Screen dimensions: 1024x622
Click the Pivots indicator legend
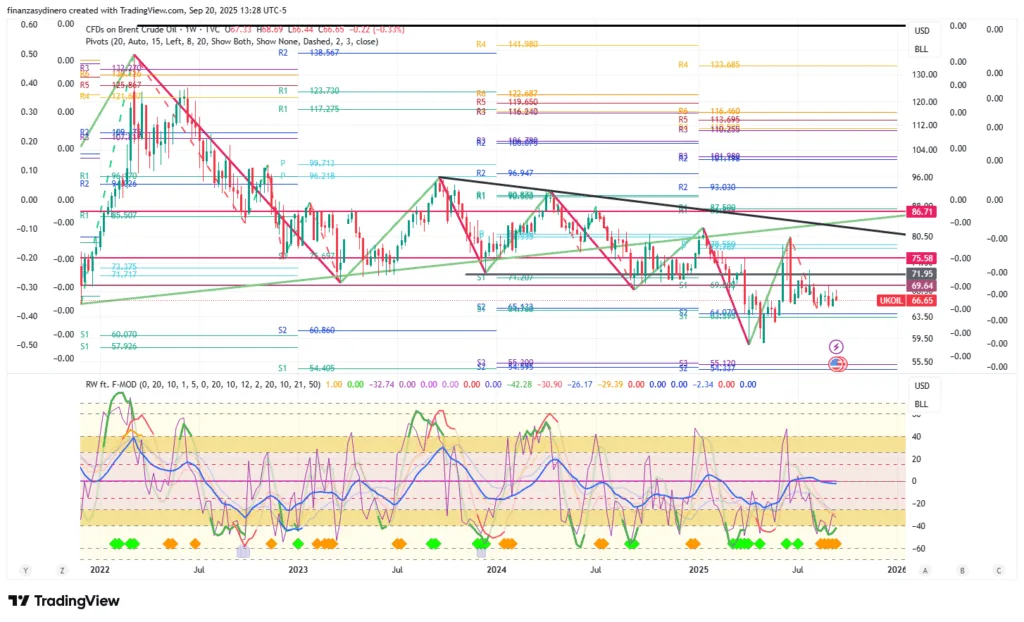pyautogui.click(x=232, y=41)
